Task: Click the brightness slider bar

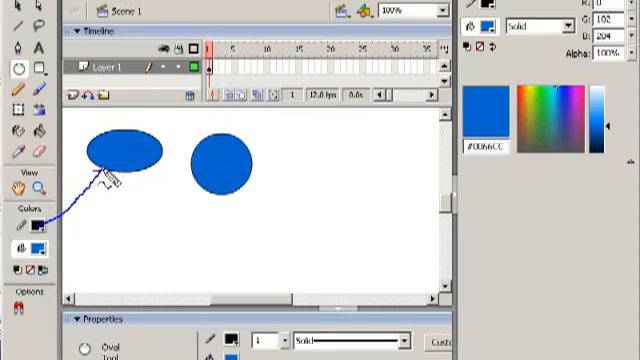Action: coord(596,119)
